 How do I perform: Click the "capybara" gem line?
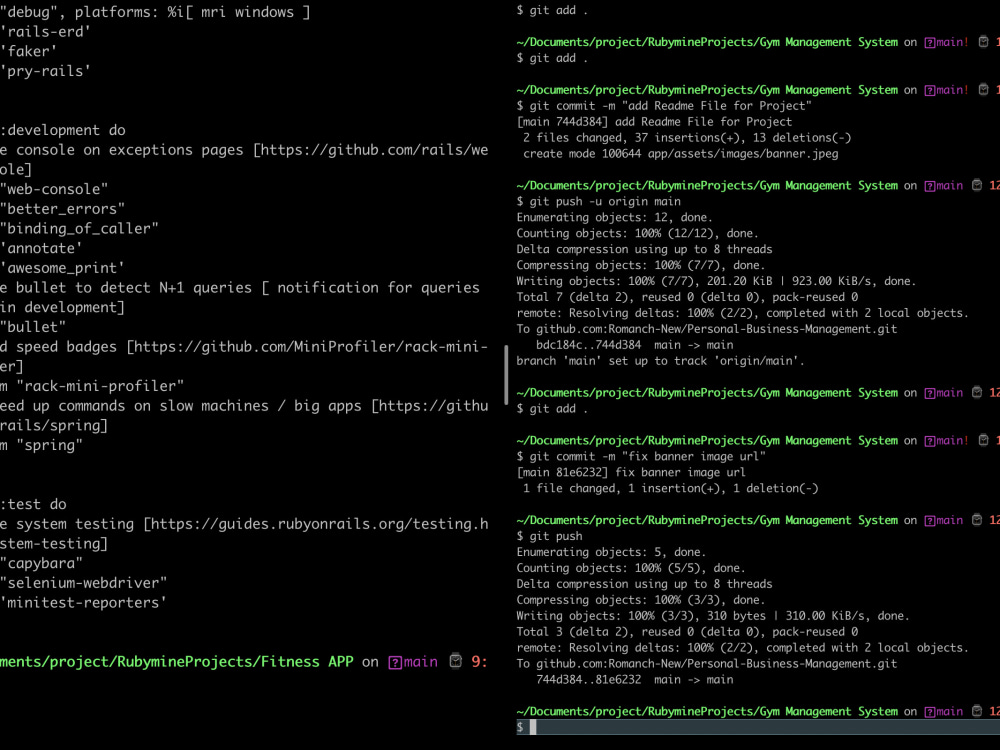41,564
